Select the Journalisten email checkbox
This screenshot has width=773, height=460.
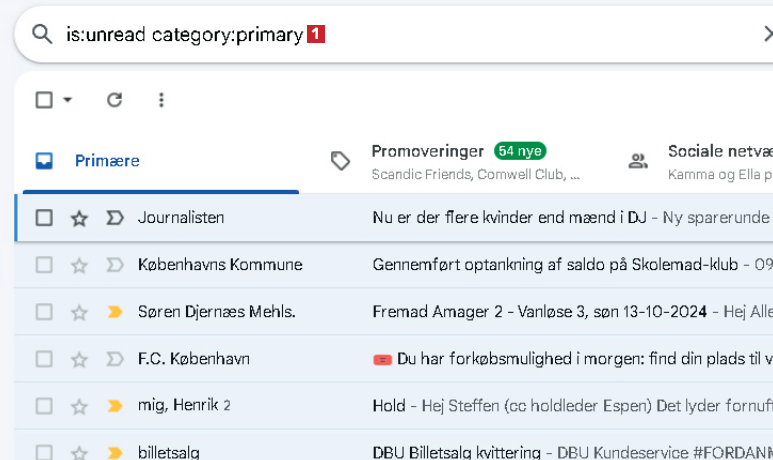point(44,218)
